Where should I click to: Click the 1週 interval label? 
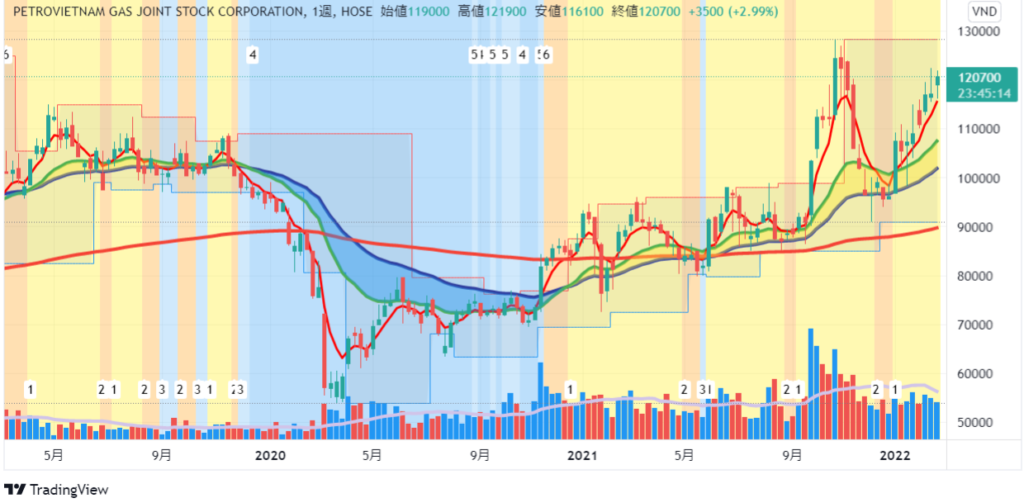pos(323,12)
